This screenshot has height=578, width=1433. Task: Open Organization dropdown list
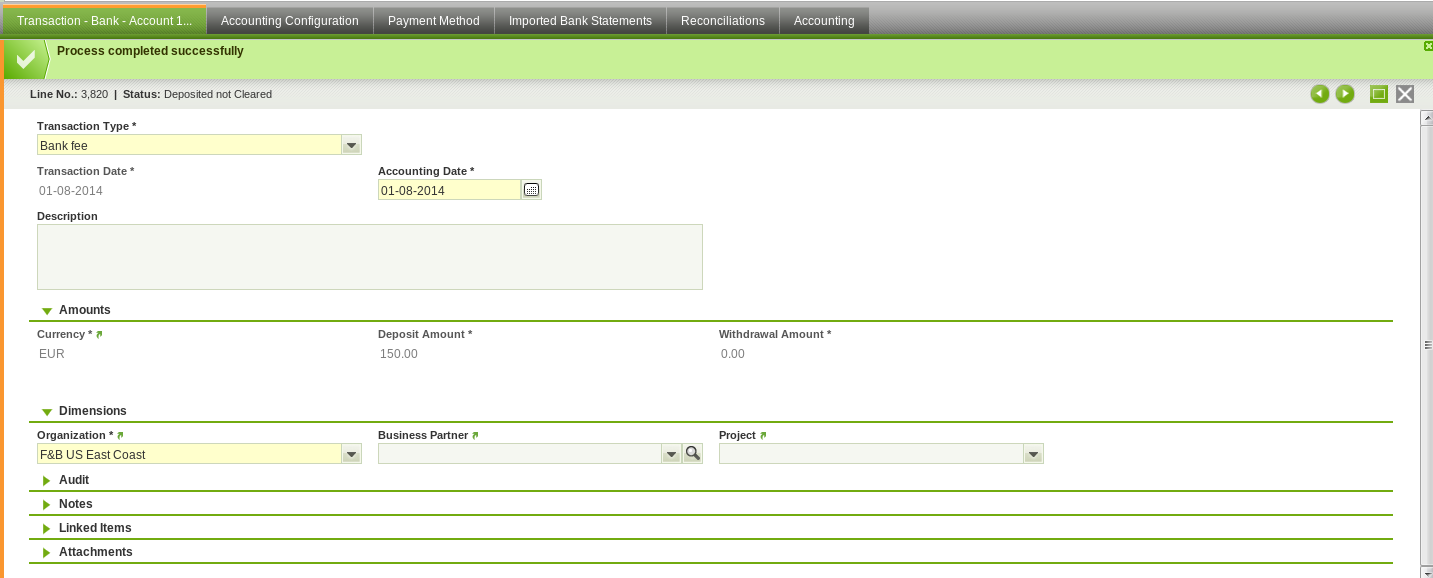click(x=351, y=454)
